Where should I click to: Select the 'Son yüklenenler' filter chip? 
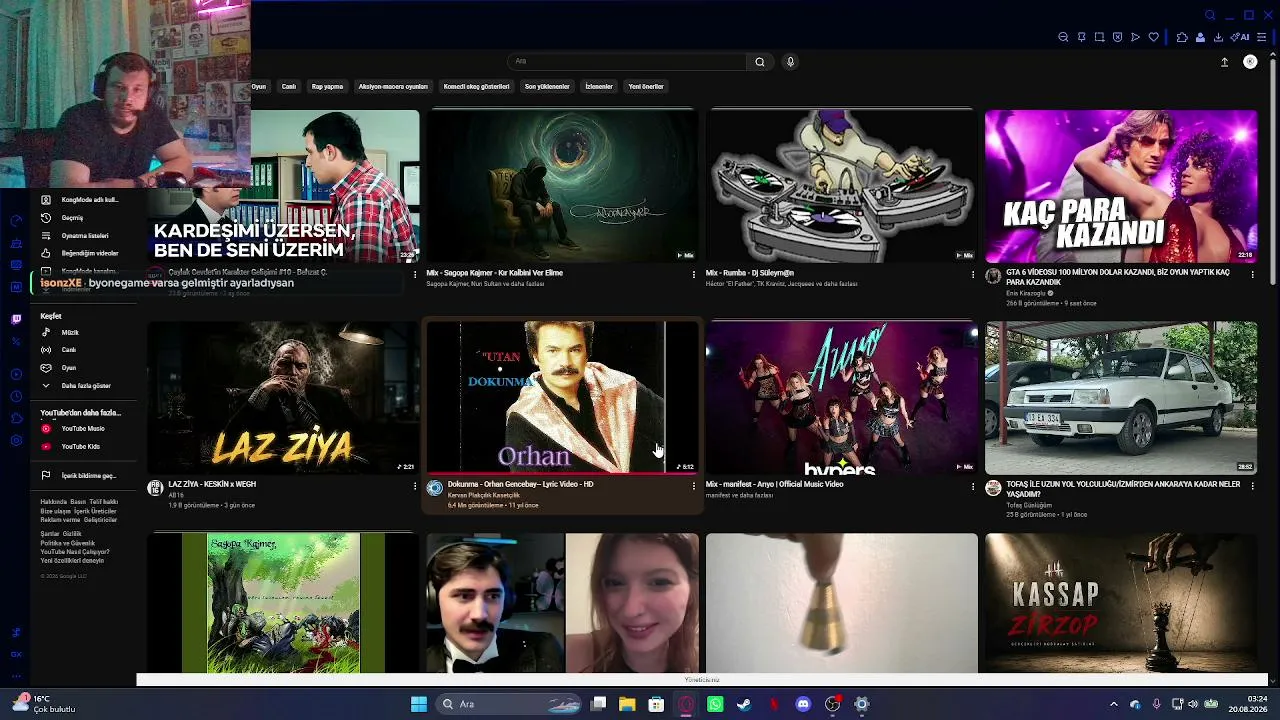point(547,87)
